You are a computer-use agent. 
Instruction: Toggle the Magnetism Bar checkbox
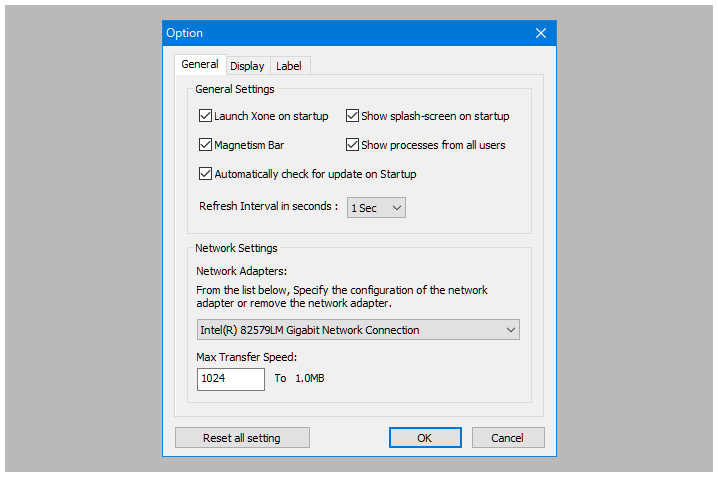point(207,145)
